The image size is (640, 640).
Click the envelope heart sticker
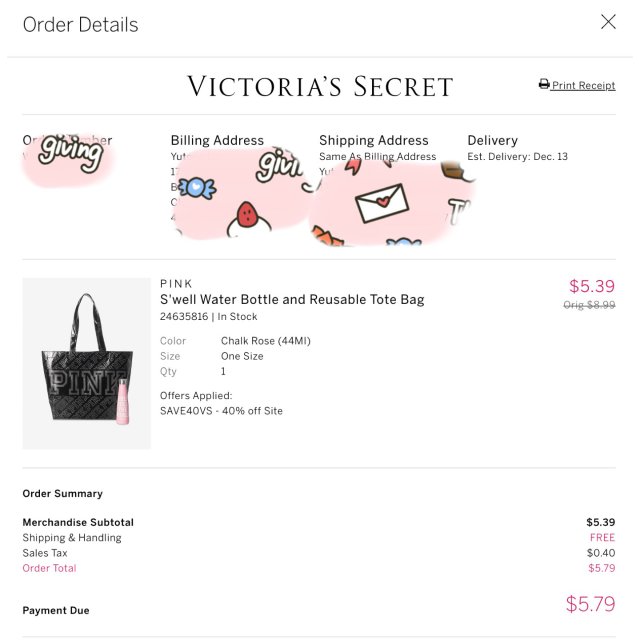[382, 204]
